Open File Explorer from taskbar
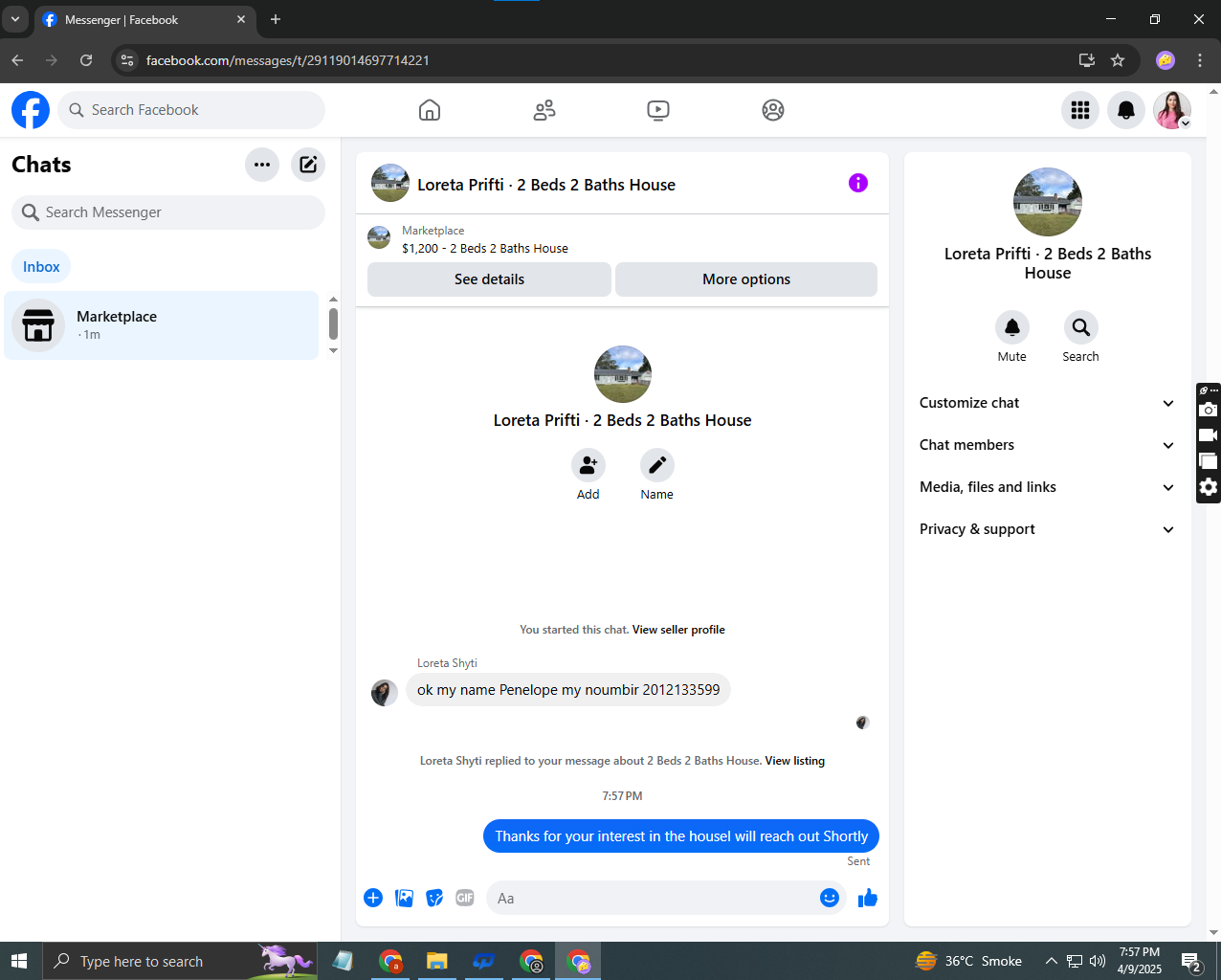 (436, 961)
